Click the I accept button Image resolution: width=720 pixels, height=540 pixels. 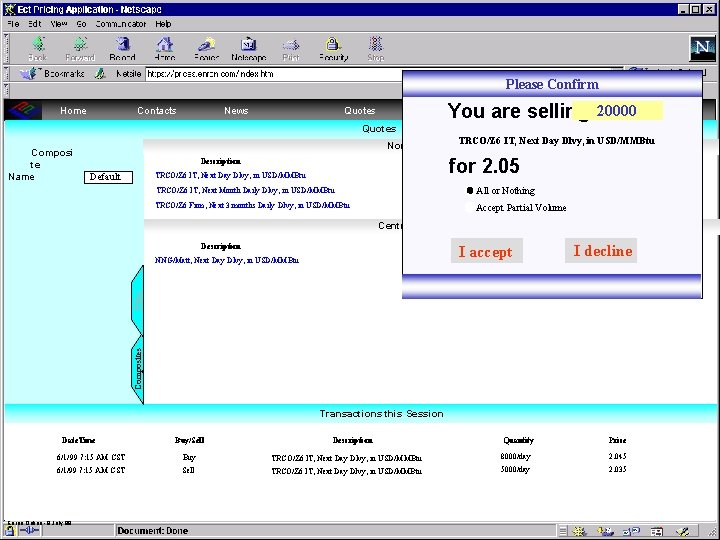487,251
